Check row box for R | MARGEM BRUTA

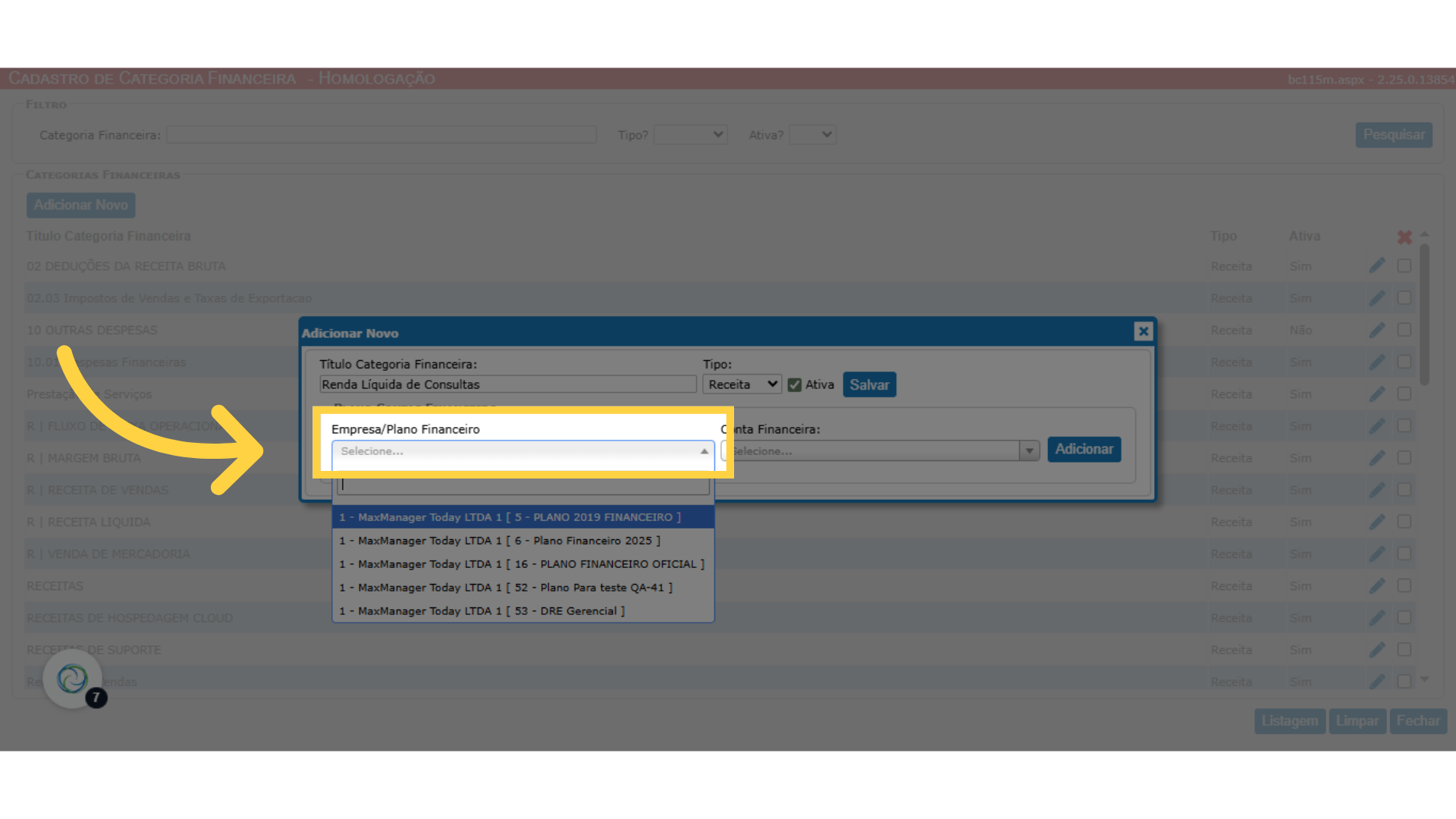[1404, 458]
